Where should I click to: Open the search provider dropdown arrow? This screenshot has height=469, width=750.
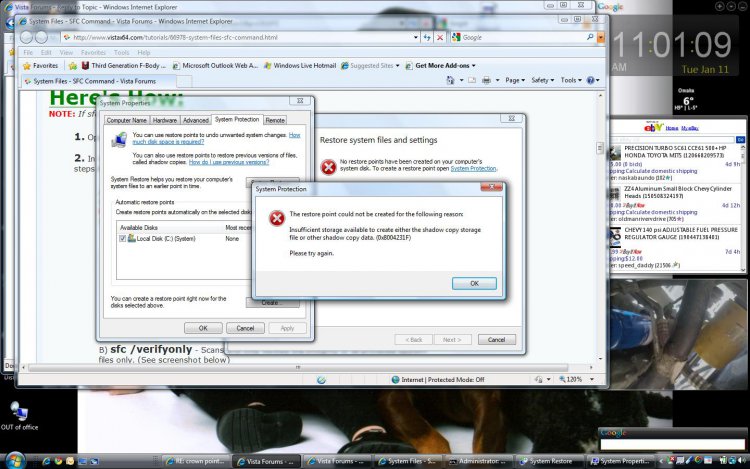click(600, 37)
